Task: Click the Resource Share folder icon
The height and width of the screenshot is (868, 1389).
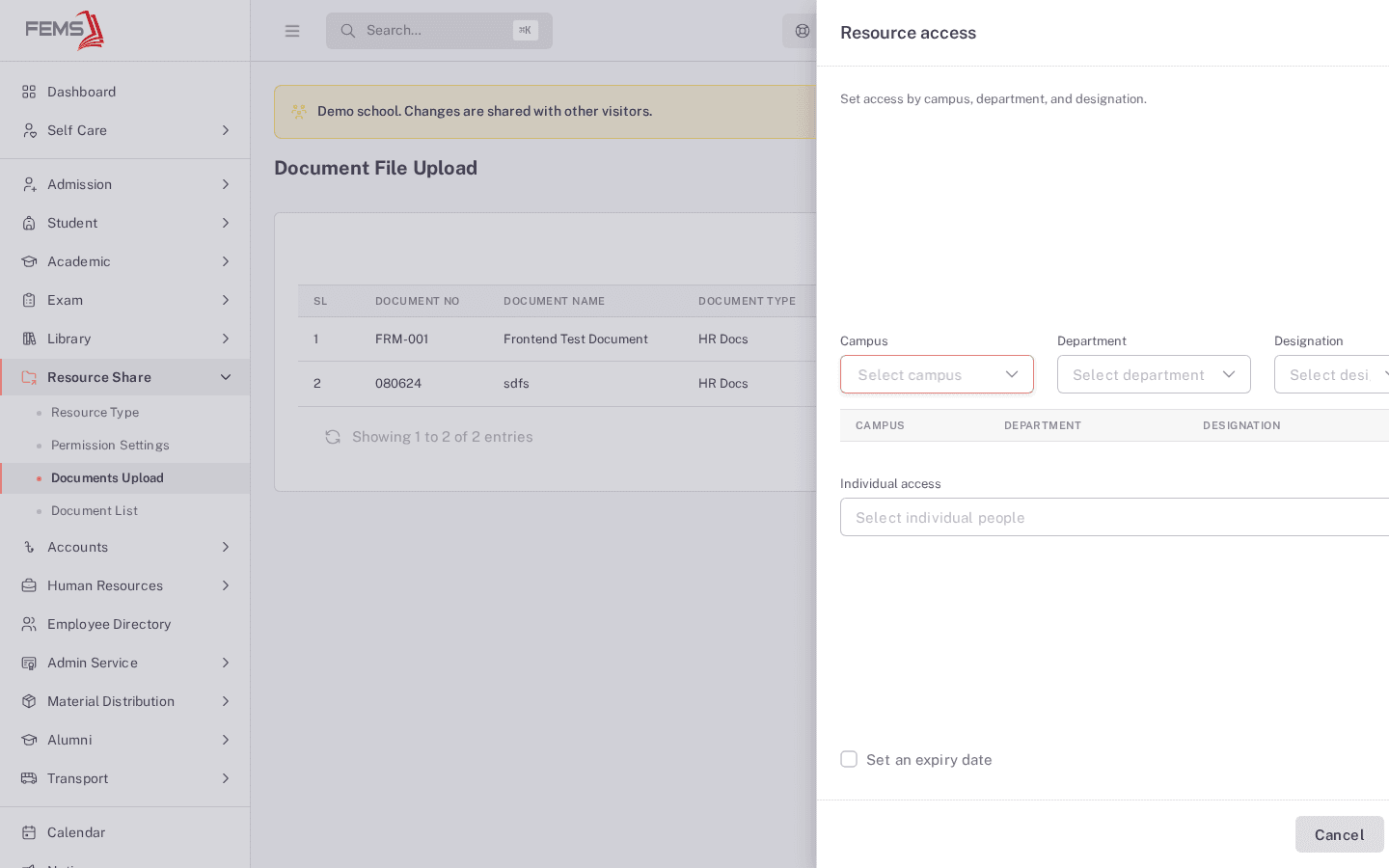Action: pos(29,377)
